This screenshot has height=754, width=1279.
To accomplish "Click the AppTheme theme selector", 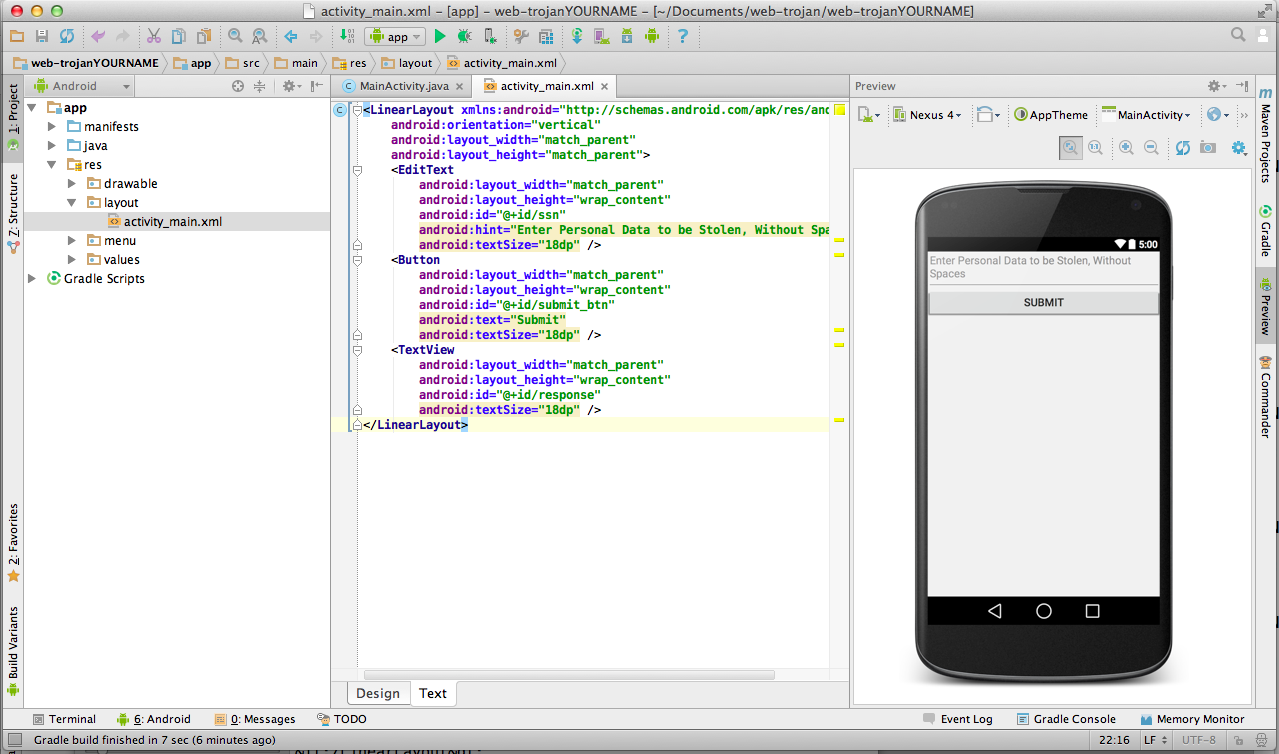I will coord(1051,115).
